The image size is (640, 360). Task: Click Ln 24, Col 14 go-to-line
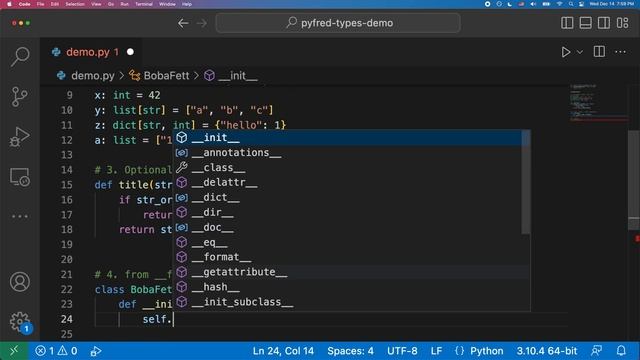pos(283,351)
